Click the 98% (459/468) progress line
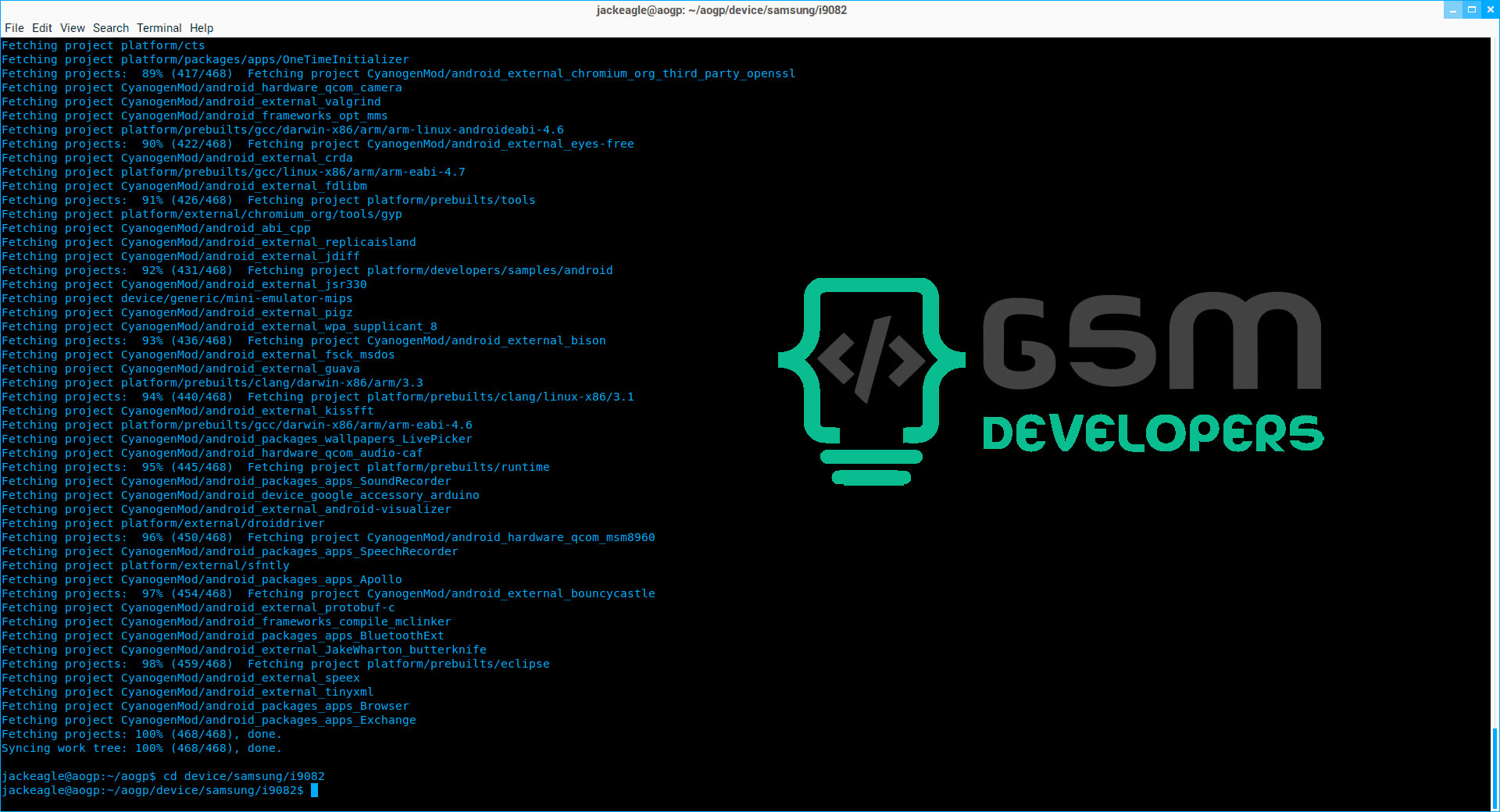The image size is (1500, 812). [276, 664]
